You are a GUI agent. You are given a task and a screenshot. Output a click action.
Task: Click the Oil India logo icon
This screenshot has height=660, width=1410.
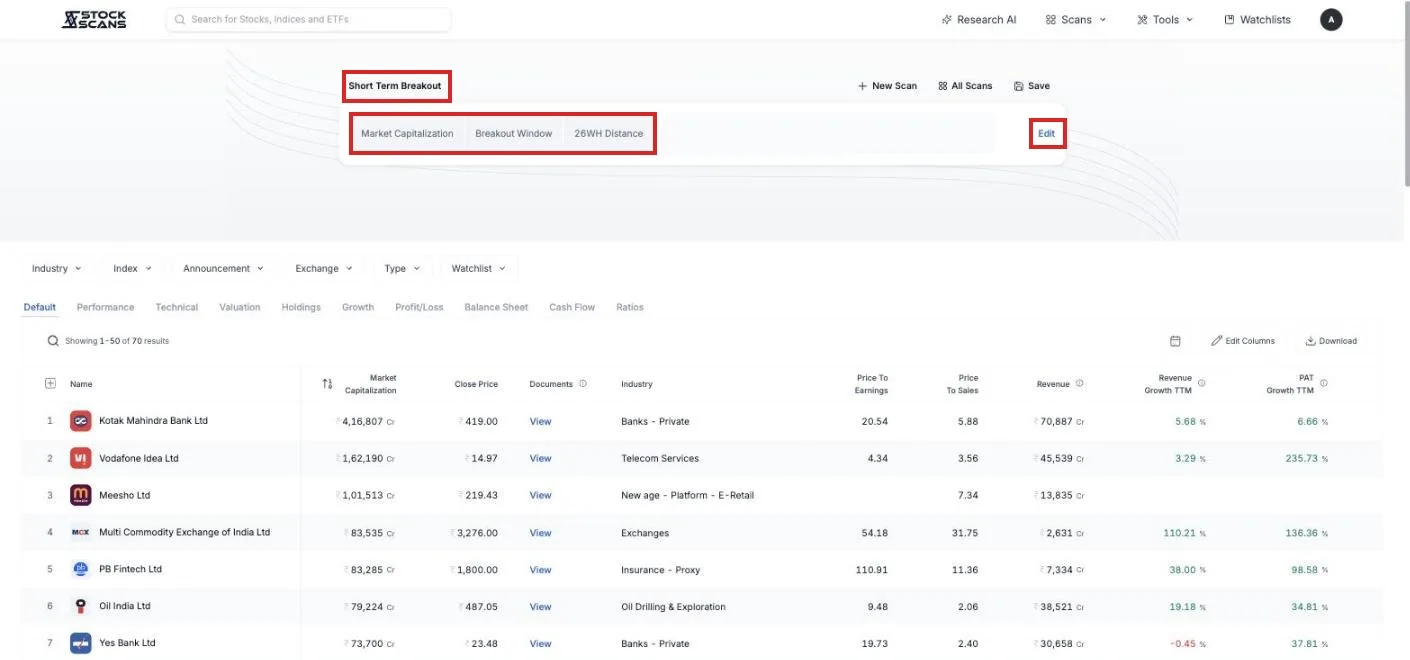click(x=81, y=606)
